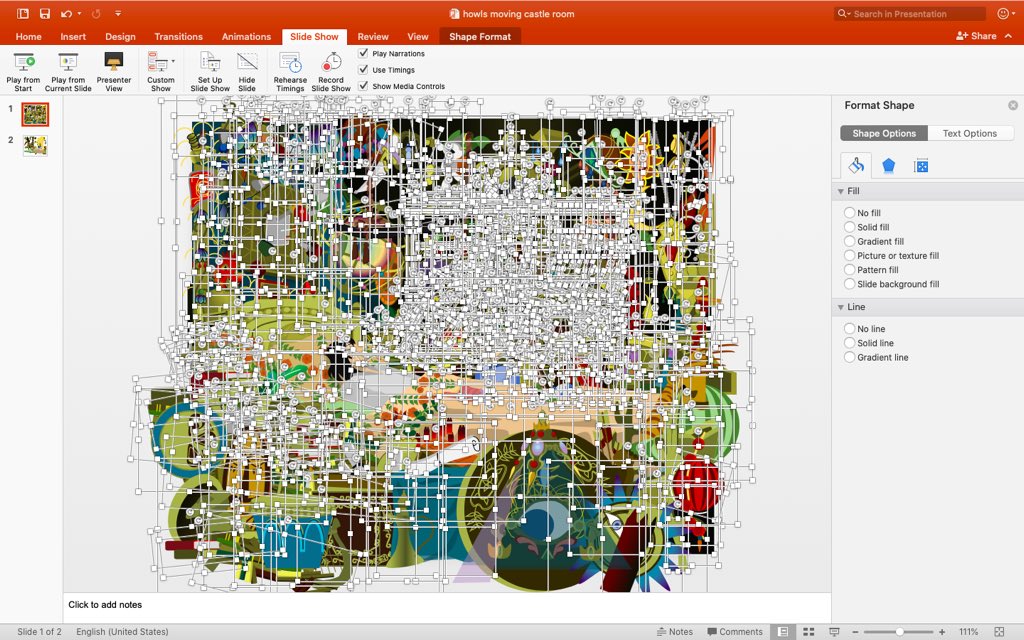The width and height of the screenshot is (1024, 640).
Task: Open the search options dropdown
Action: (x=844, y=14)
